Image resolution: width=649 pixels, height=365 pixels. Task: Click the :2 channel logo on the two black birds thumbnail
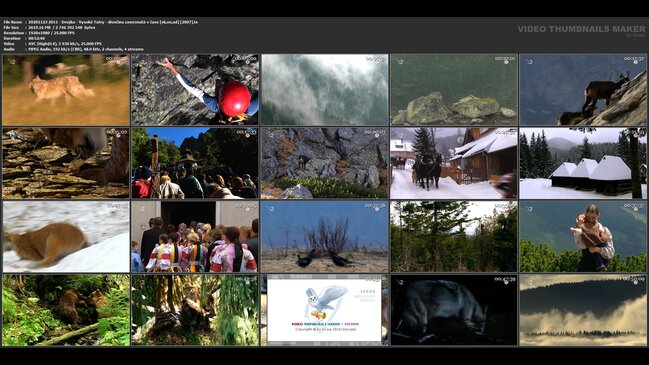[271, 209]
